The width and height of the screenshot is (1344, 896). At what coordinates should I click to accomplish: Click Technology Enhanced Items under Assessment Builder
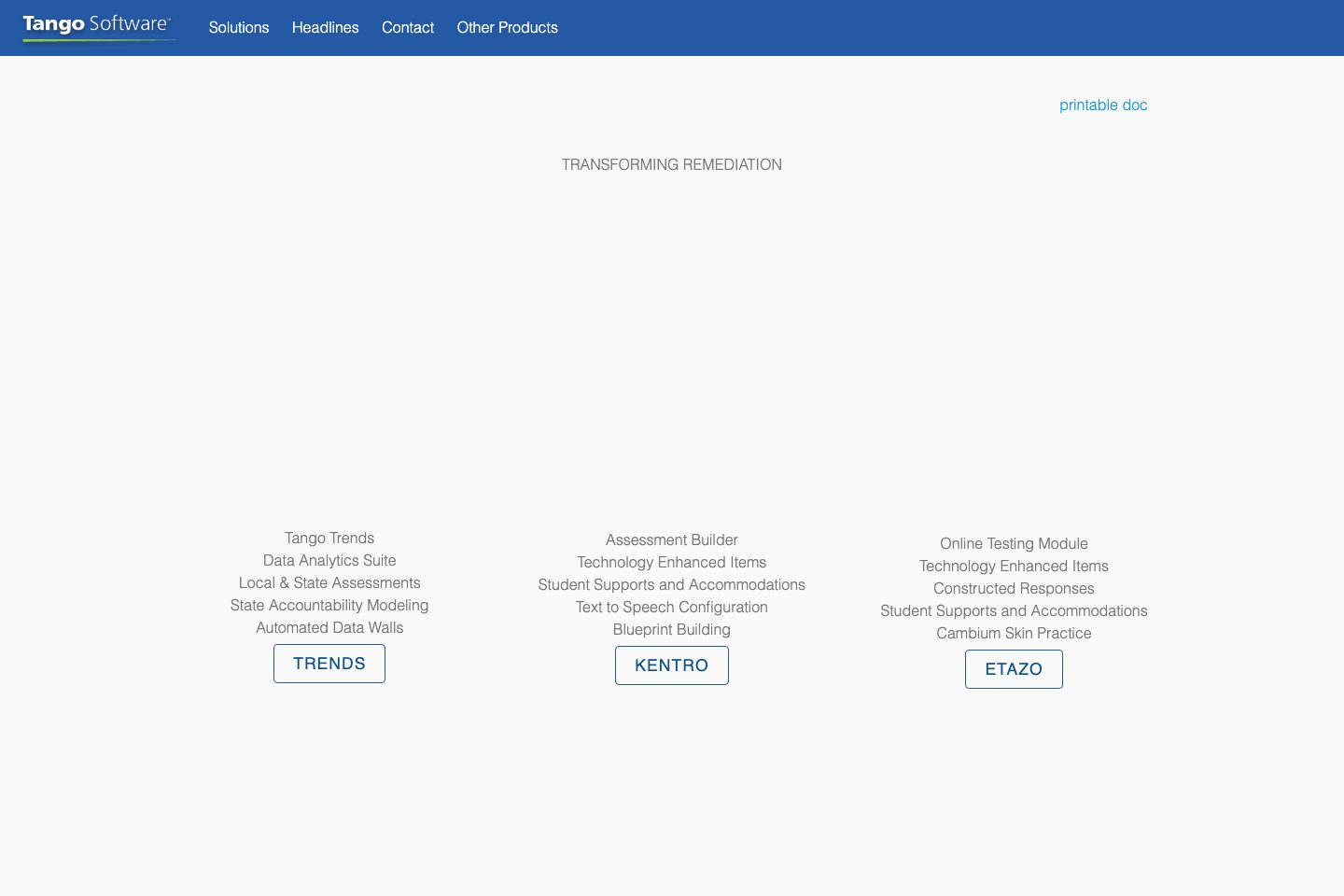(x=672, y=563)
